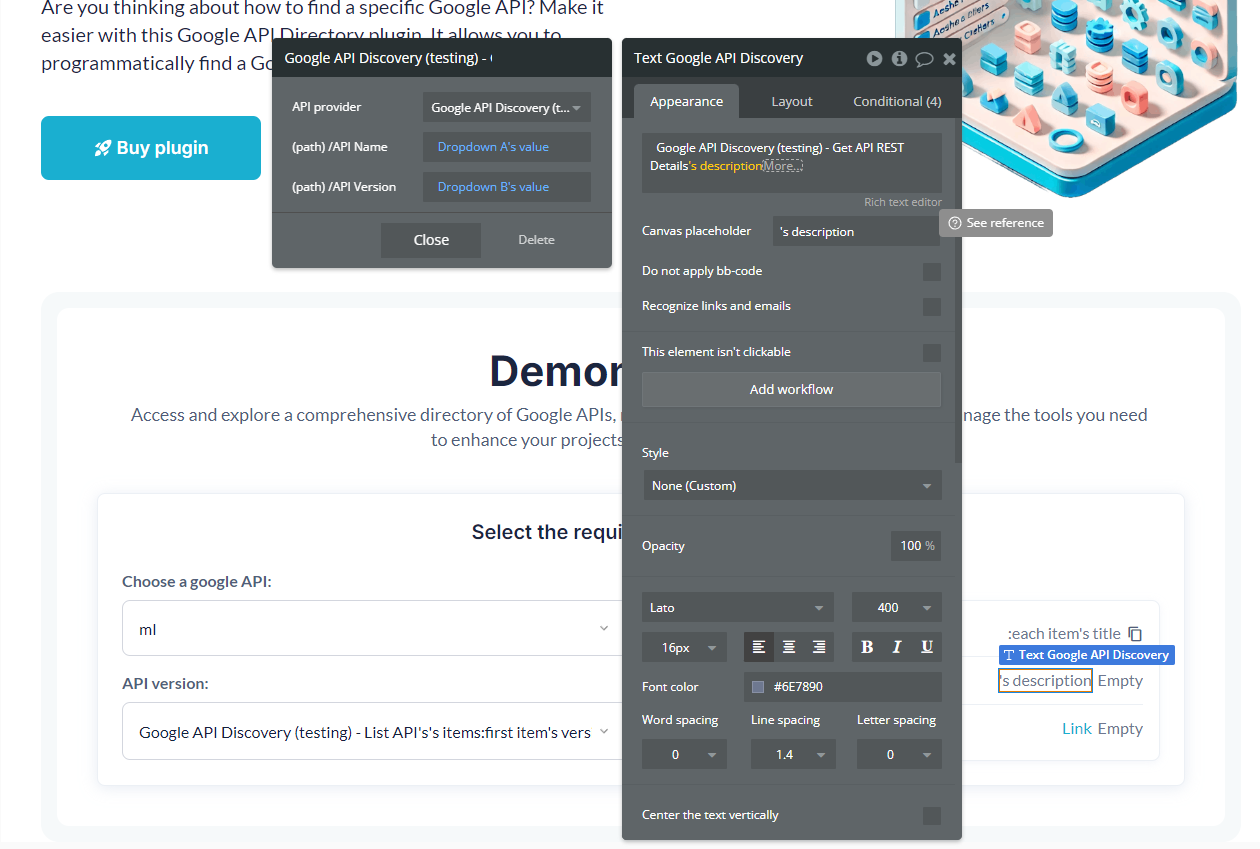The image size is (1260, 849).
Task: Open the comments bubble icon in property editor
Action: coord(924,59)
